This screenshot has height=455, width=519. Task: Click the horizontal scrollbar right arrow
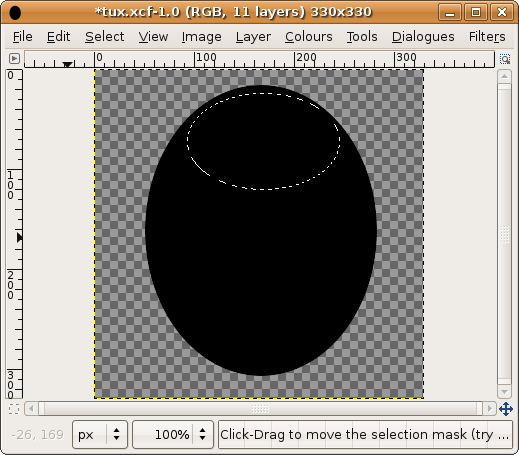tap(489, 408)
